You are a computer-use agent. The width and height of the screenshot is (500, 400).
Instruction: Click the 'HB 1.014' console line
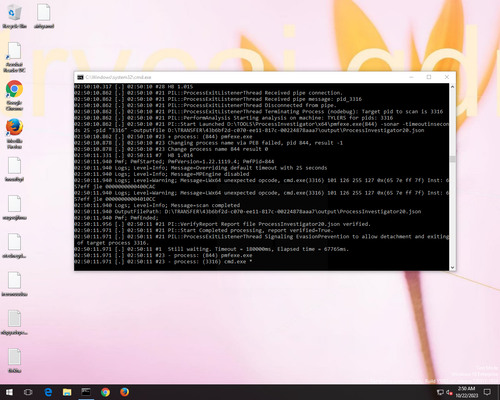(133, 155)
